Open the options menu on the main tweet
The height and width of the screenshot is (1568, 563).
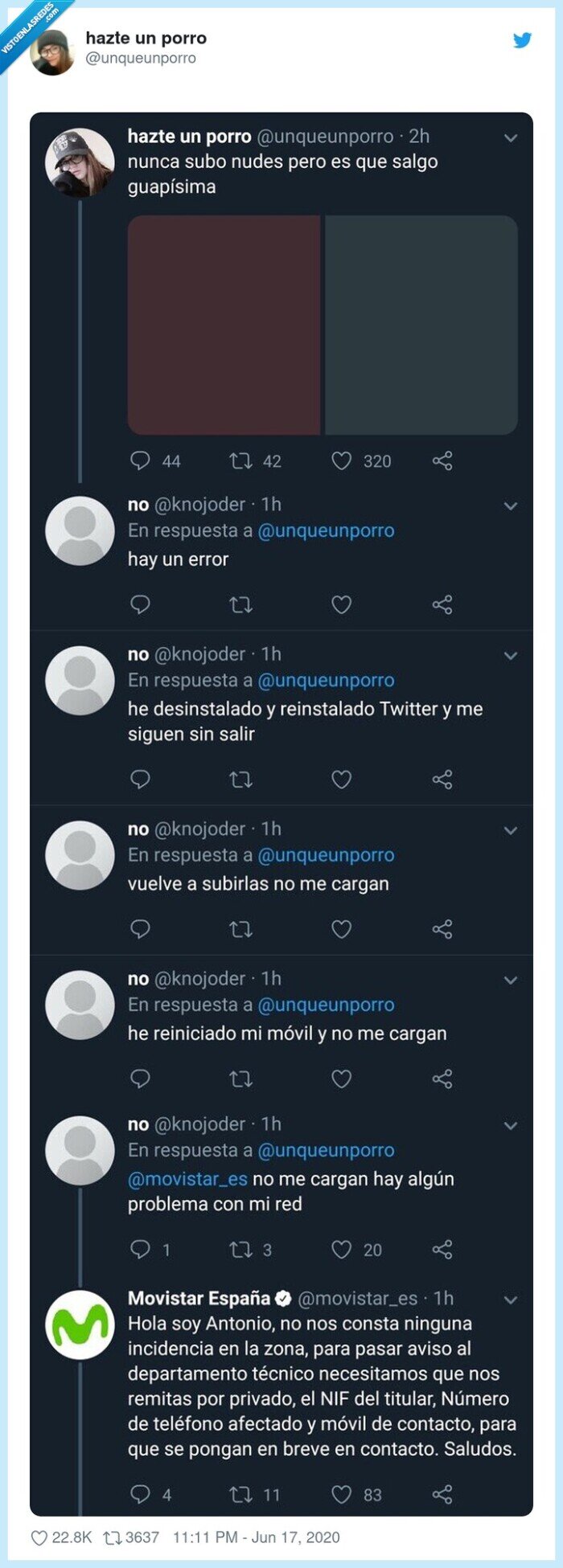point(509,137)
